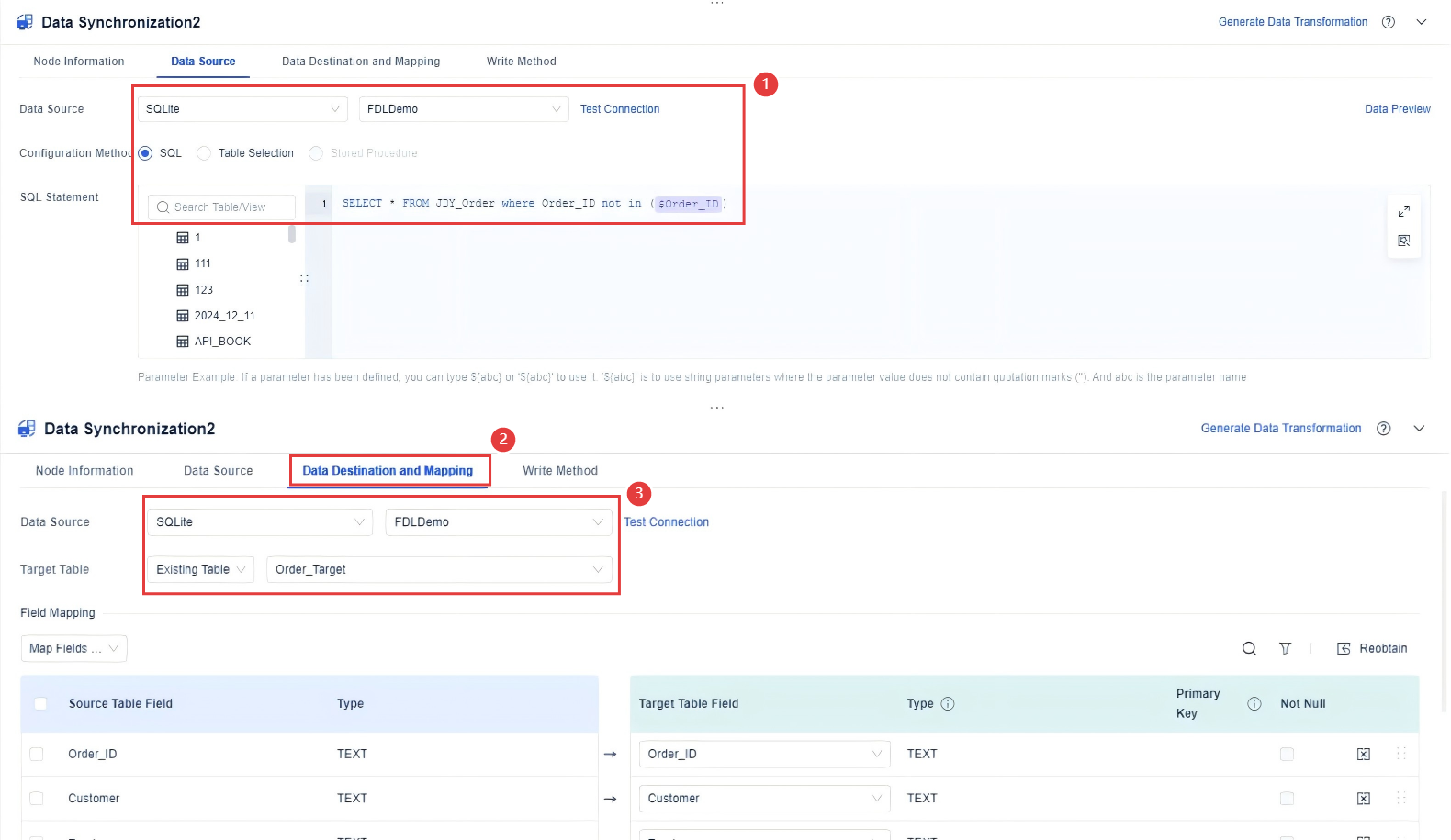Click Data Preview link
This screenshot has width=1451, height=840.
(1398, 109)
